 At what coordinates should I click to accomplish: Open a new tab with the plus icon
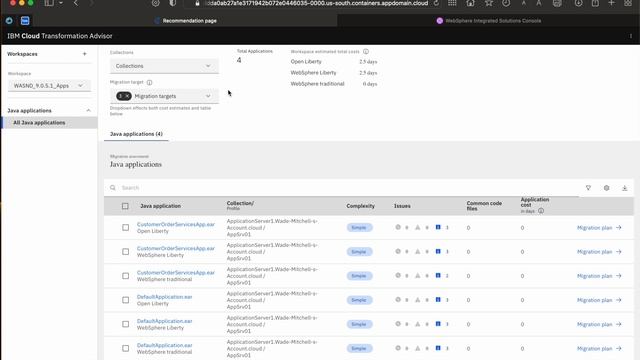tap(611, 3)
